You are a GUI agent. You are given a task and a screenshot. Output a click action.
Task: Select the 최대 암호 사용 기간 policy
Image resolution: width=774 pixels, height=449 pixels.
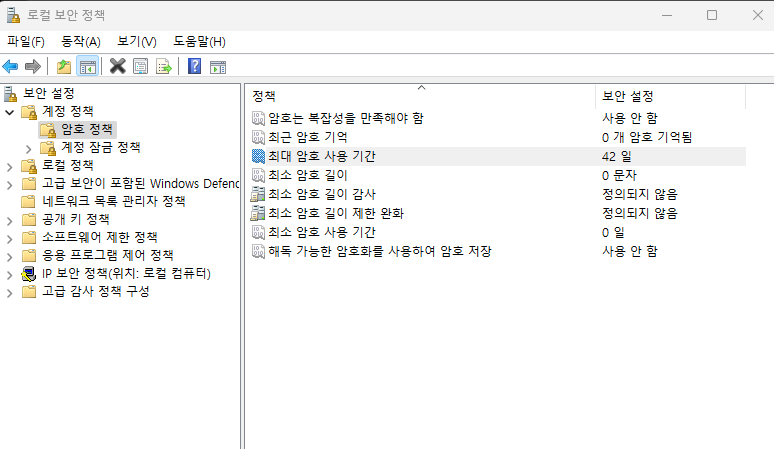click(x=322, y=156)
